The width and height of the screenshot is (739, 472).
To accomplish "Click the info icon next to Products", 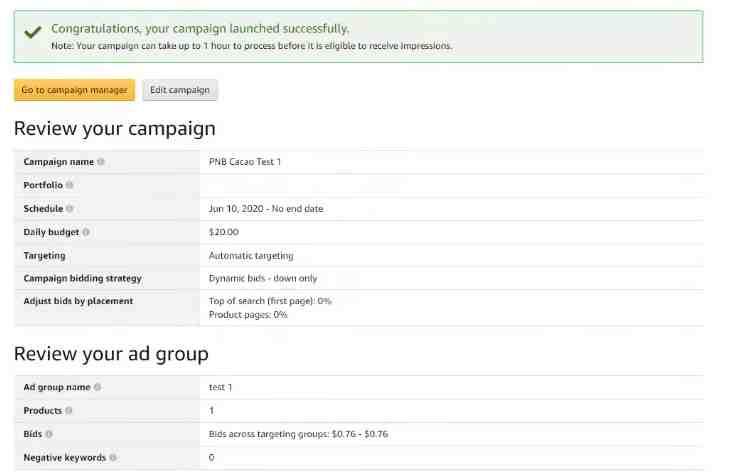I will pyautogui.click(x=69, y=410).
